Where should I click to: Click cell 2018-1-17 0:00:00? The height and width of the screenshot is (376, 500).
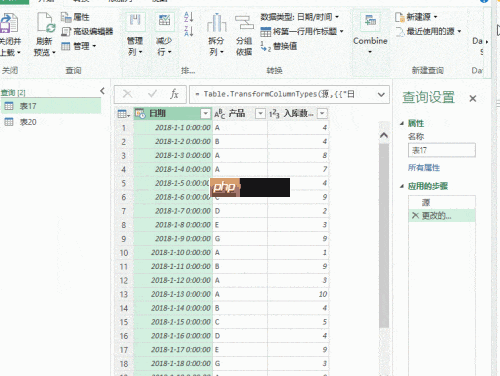pos(173,350)
